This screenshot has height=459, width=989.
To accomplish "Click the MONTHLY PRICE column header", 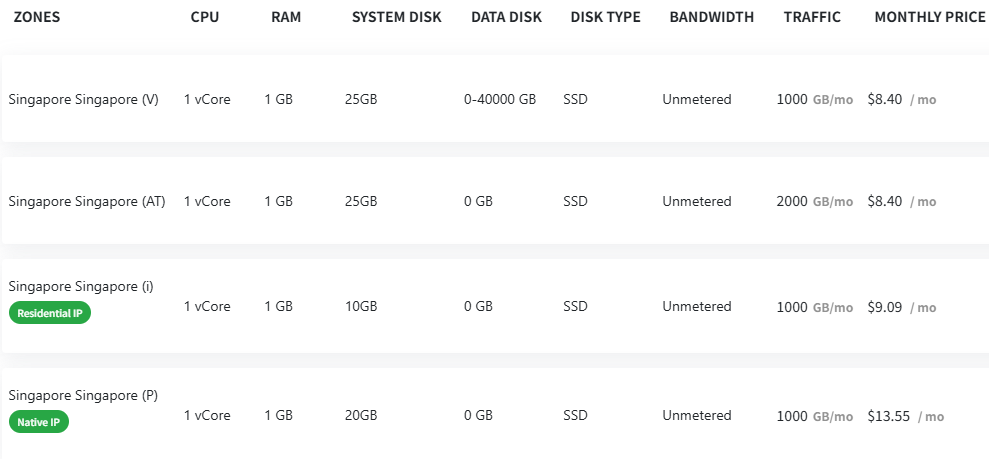I will [x=930, y=17].
